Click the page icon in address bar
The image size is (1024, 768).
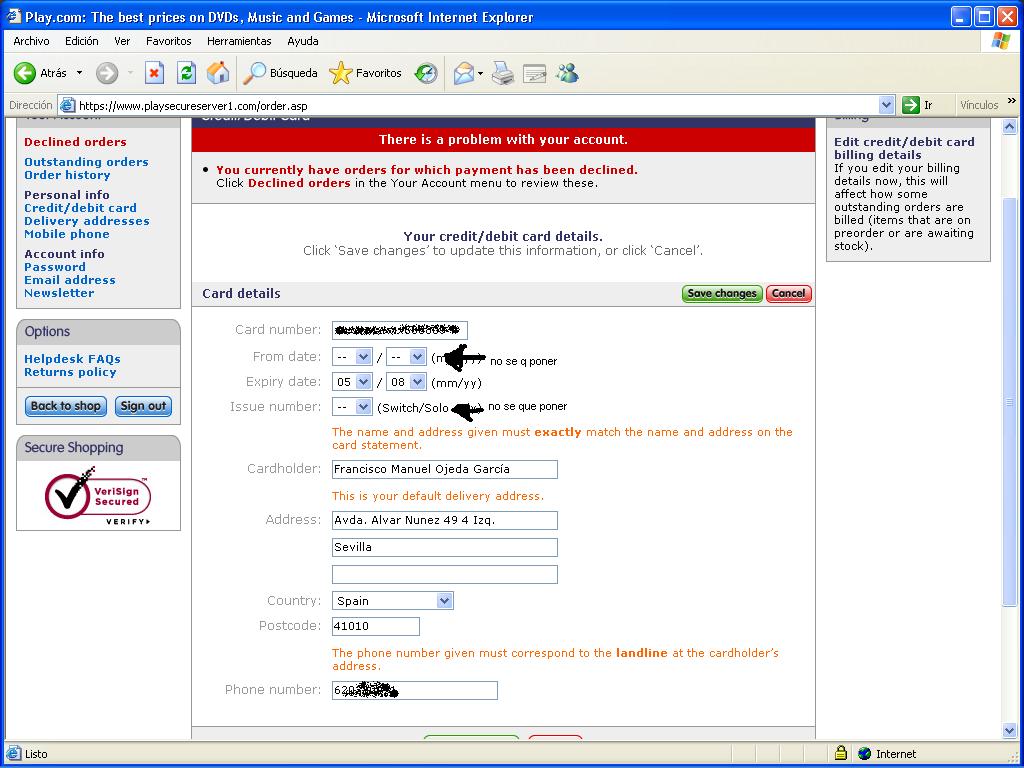click(x=67, y=105)
